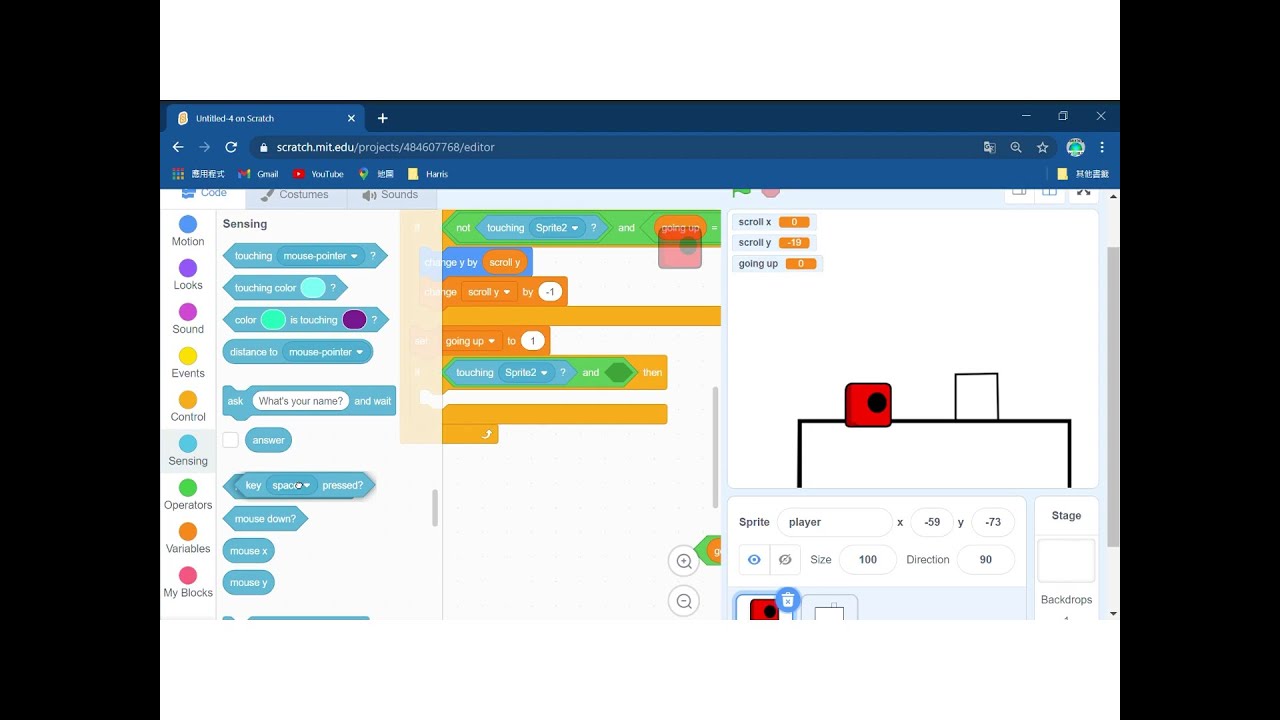Edit the sprite Size field

[868, 560]
